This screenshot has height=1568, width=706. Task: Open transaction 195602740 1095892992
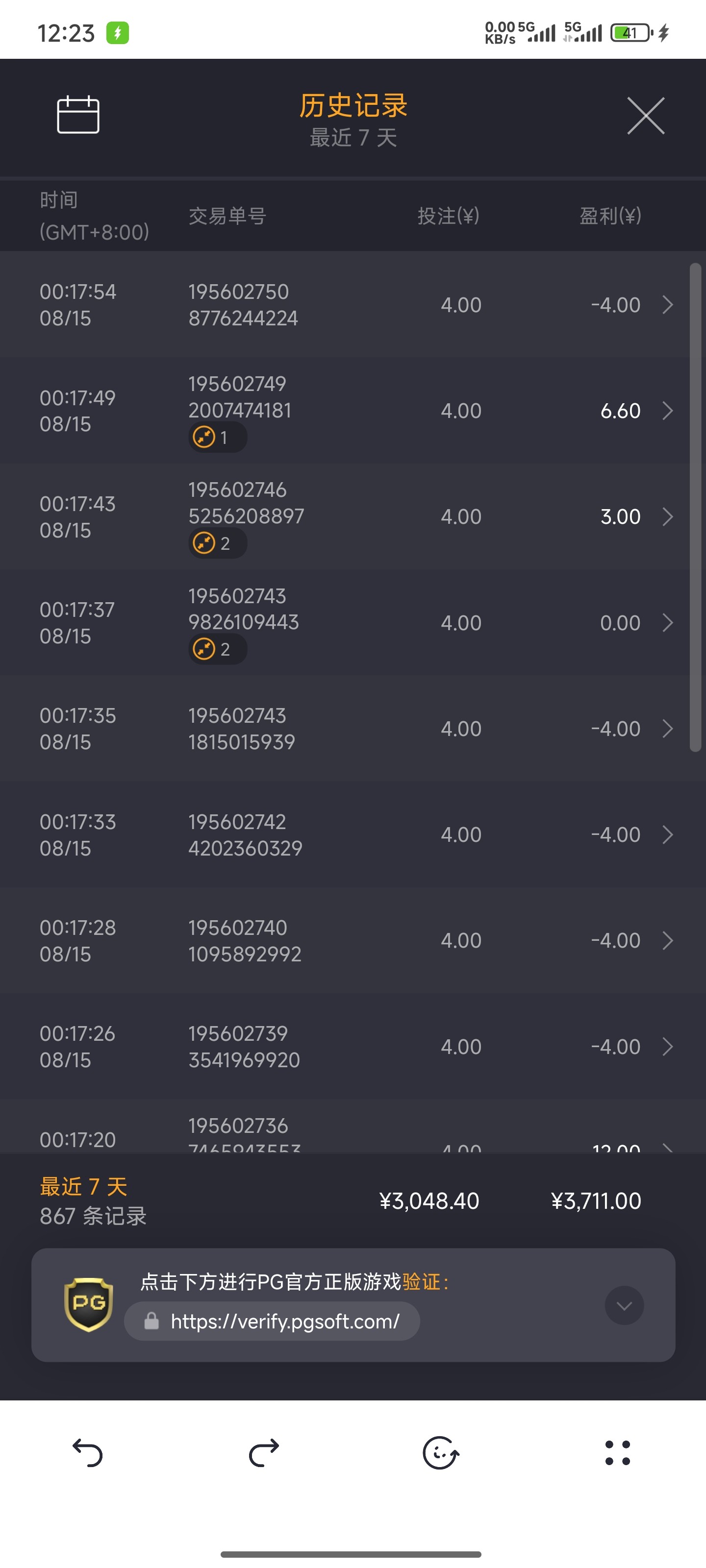click(244, 940)
